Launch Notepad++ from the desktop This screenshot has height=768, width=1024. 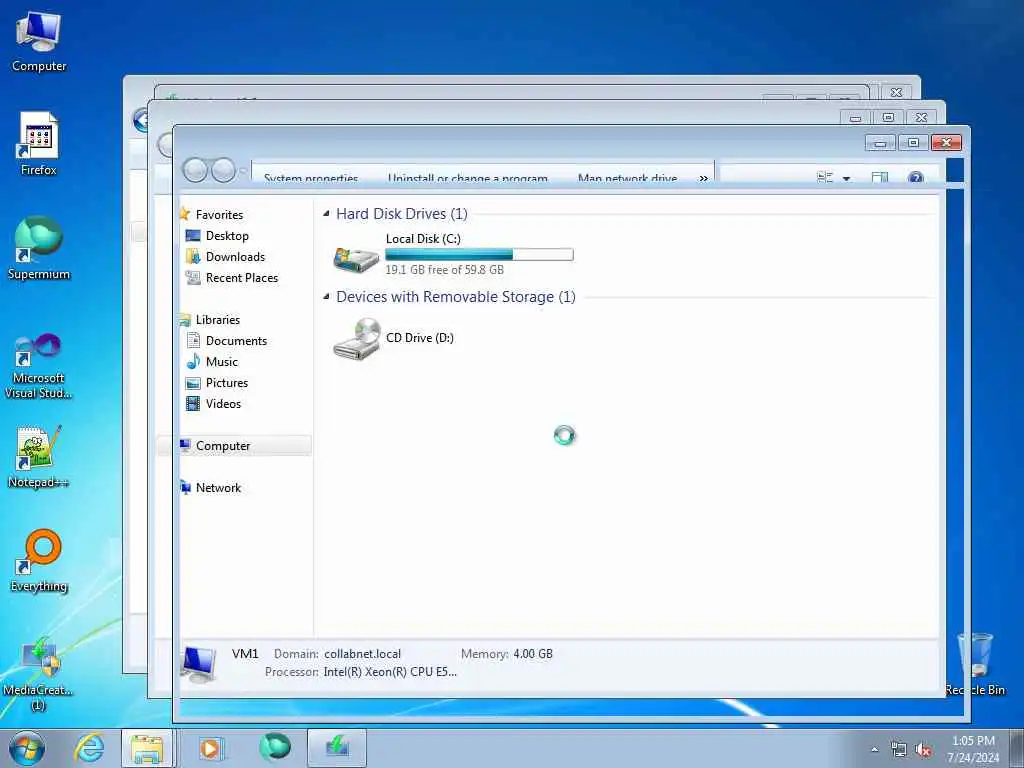click(x=39, y=457)
